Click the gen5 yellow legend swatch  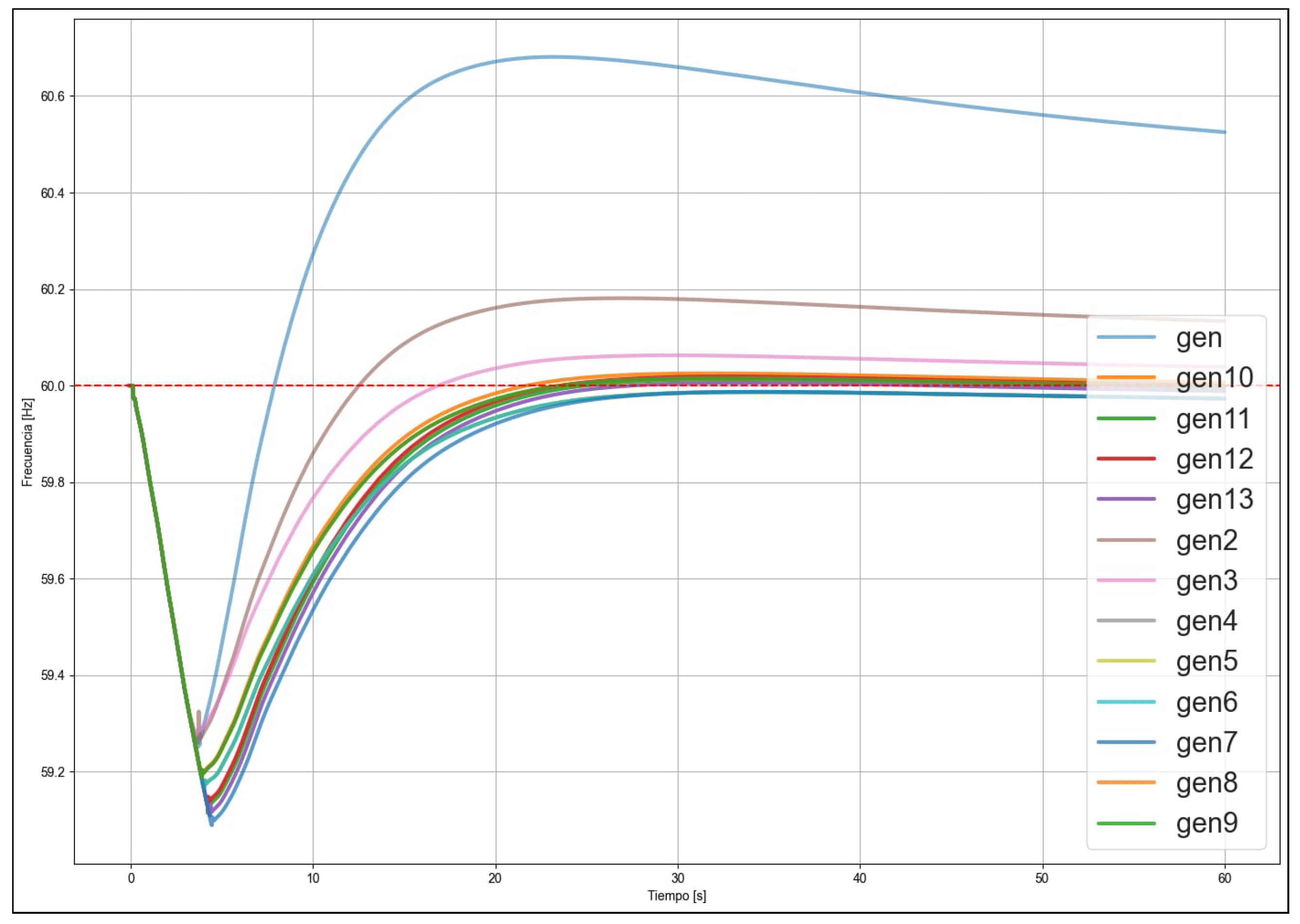pos(1125,661)
